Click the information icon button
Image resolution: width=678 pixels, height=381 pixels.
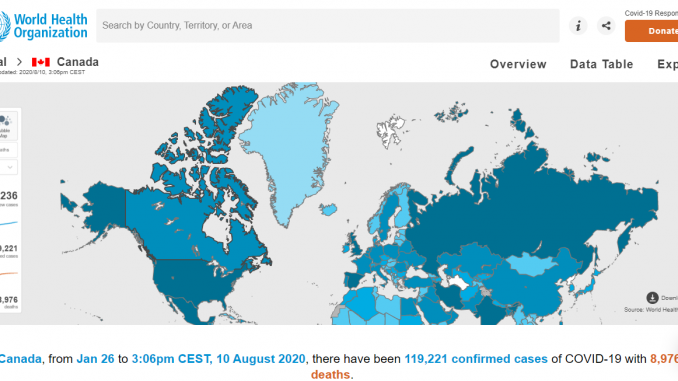[578, 26]
